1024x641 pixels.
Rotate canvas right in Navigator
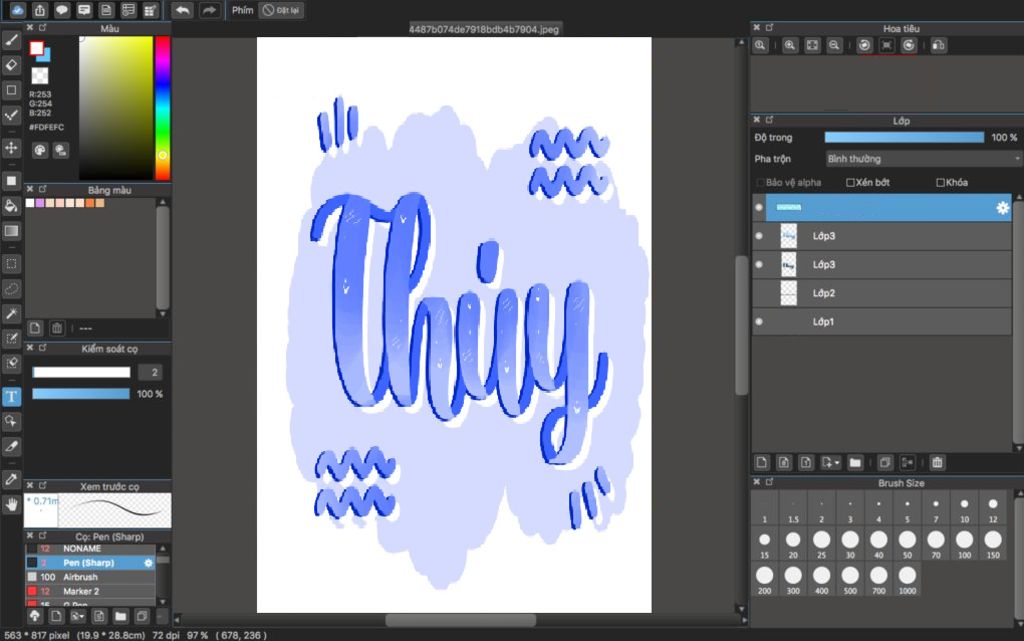click(908, 45)
